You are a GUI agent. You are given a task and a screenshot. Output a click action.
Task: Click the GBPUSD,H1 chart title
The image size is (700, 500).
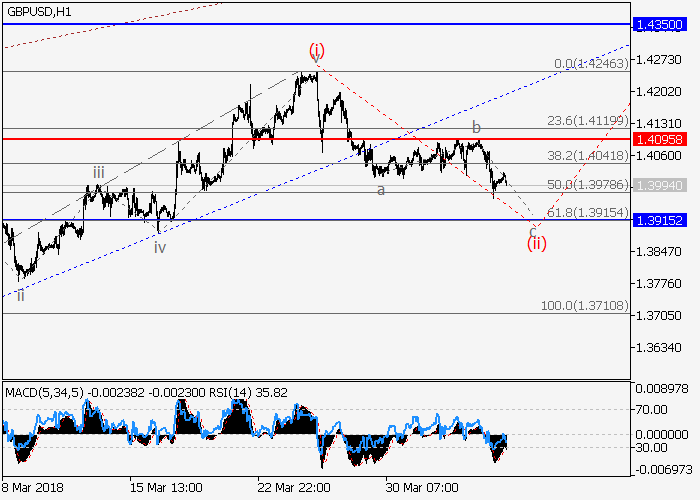39,12
